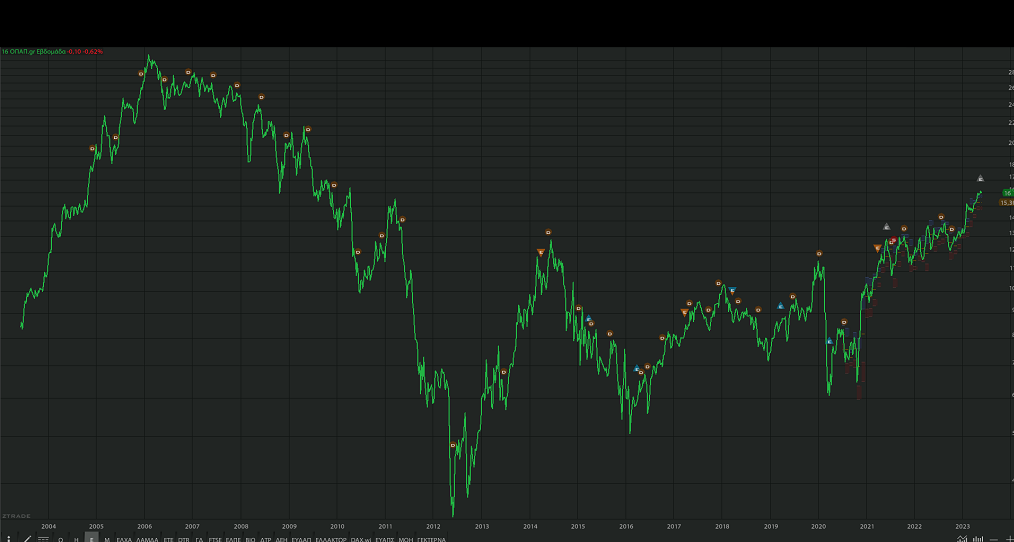
Task: Click the 2012 year label on time axis
Action: coord(433,526)
